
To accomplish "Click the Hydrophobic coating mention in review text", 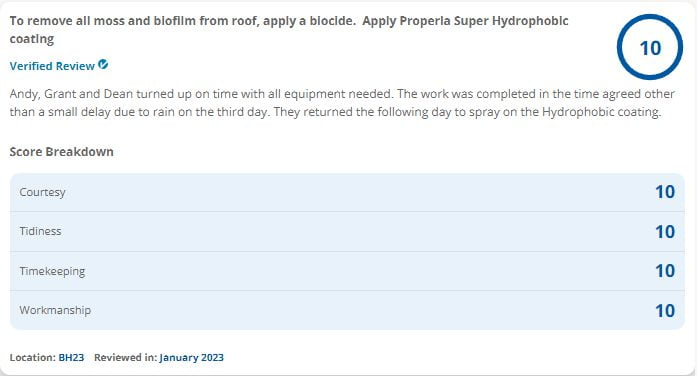I will click(601, 112).
